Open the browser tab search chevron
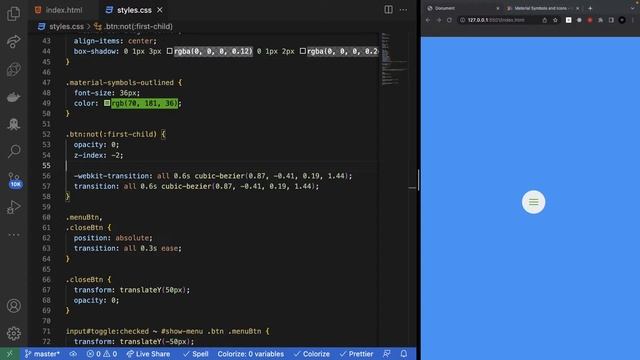 (632, 8)
